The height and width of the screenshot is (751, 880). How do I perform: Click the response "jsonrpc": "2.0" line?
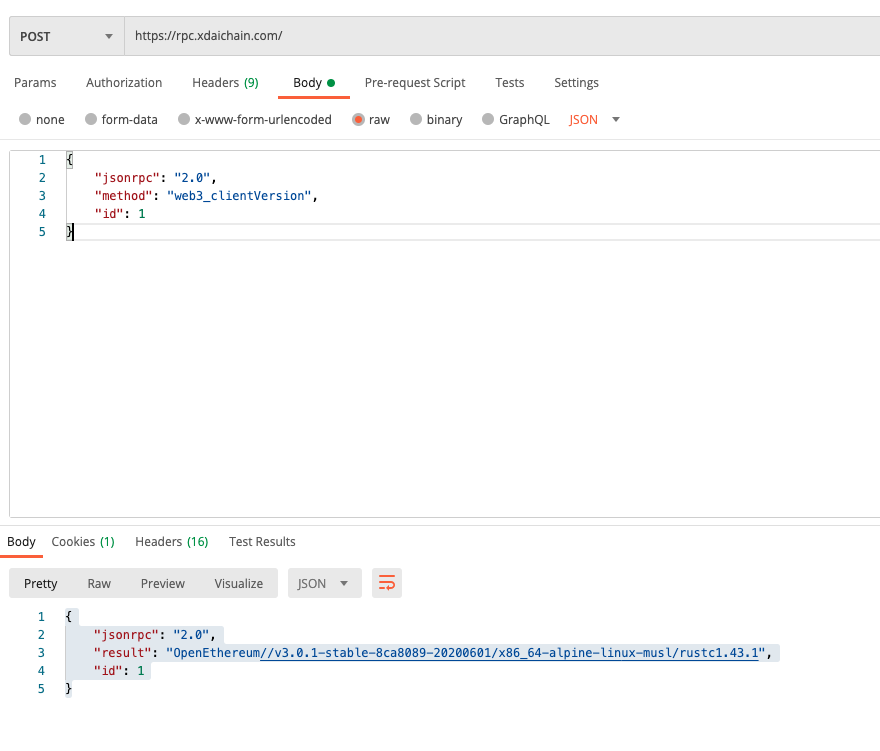coord(154,635)
